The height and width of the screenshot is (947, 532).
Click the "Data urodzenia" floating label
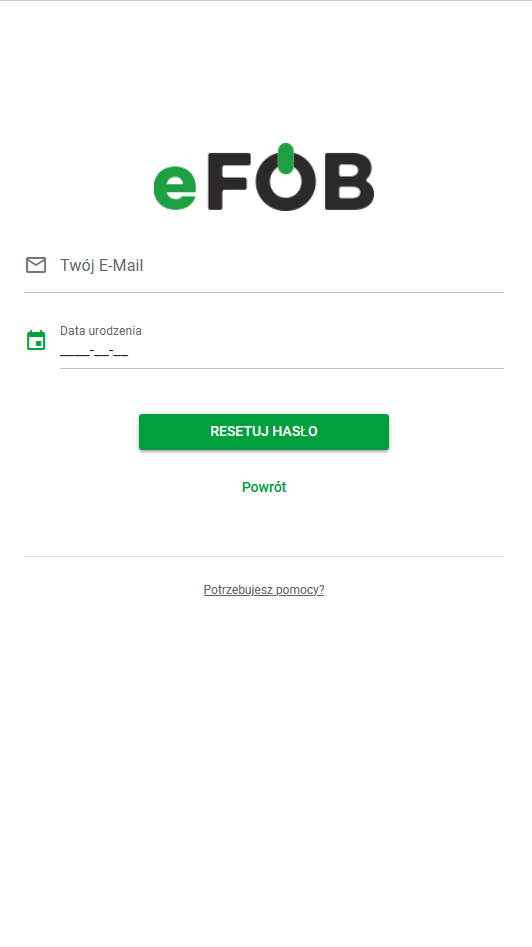click(x=101, y=330)
